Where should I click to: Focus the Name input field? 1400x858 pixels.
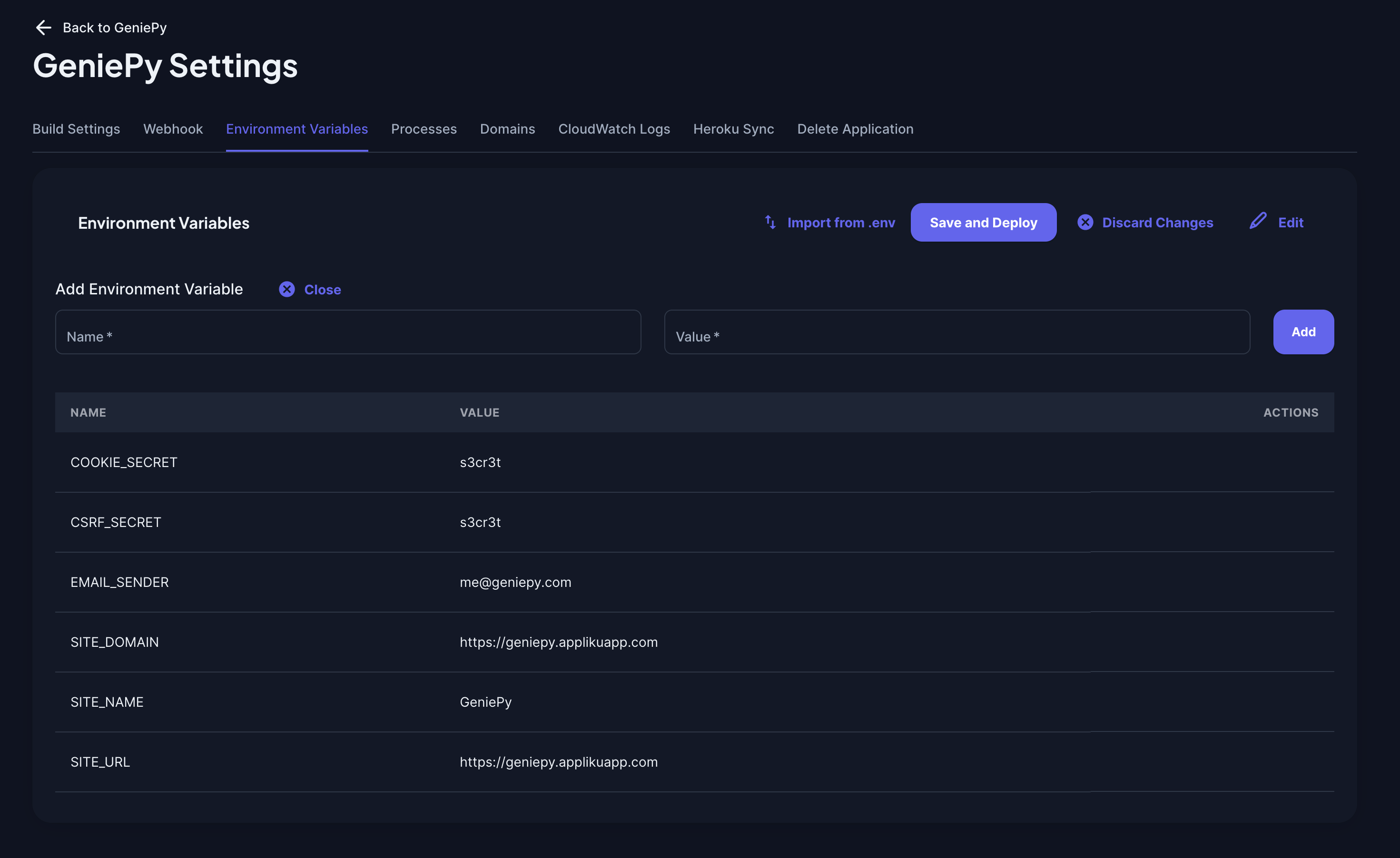click(x=348, y=332)
